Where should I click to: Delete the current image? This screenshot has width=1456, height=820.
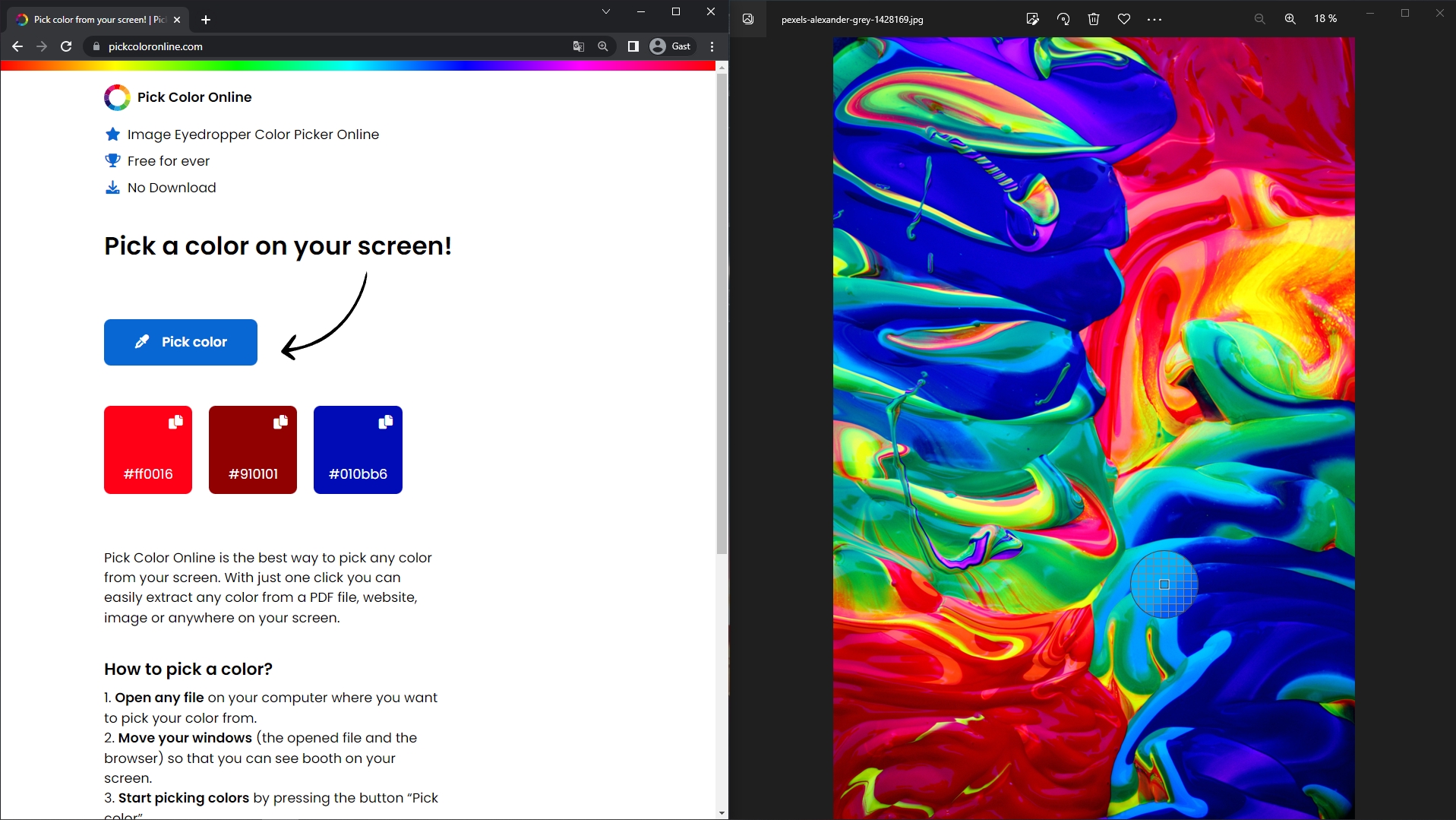pyautogui.click(x=1093, y=18)
